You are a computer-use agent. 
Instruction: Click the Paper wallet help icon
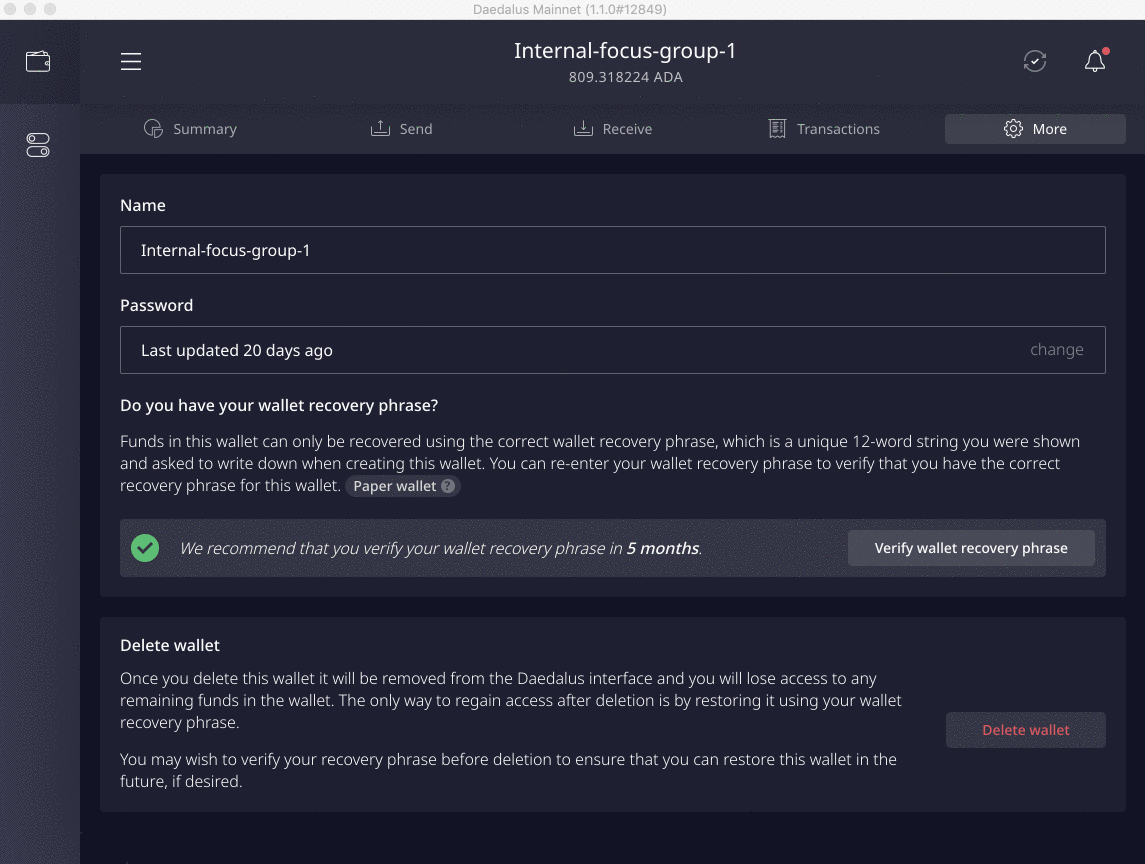point(448,487)
